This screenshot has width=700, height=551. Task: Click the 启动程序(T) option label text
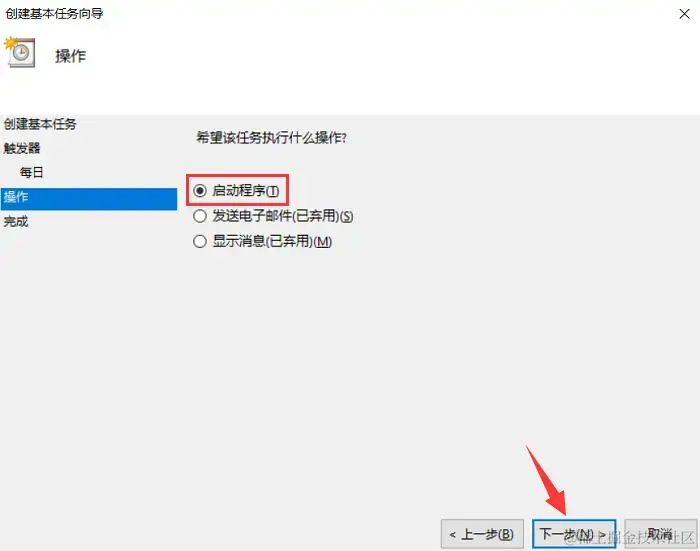[x=246, y=191]
